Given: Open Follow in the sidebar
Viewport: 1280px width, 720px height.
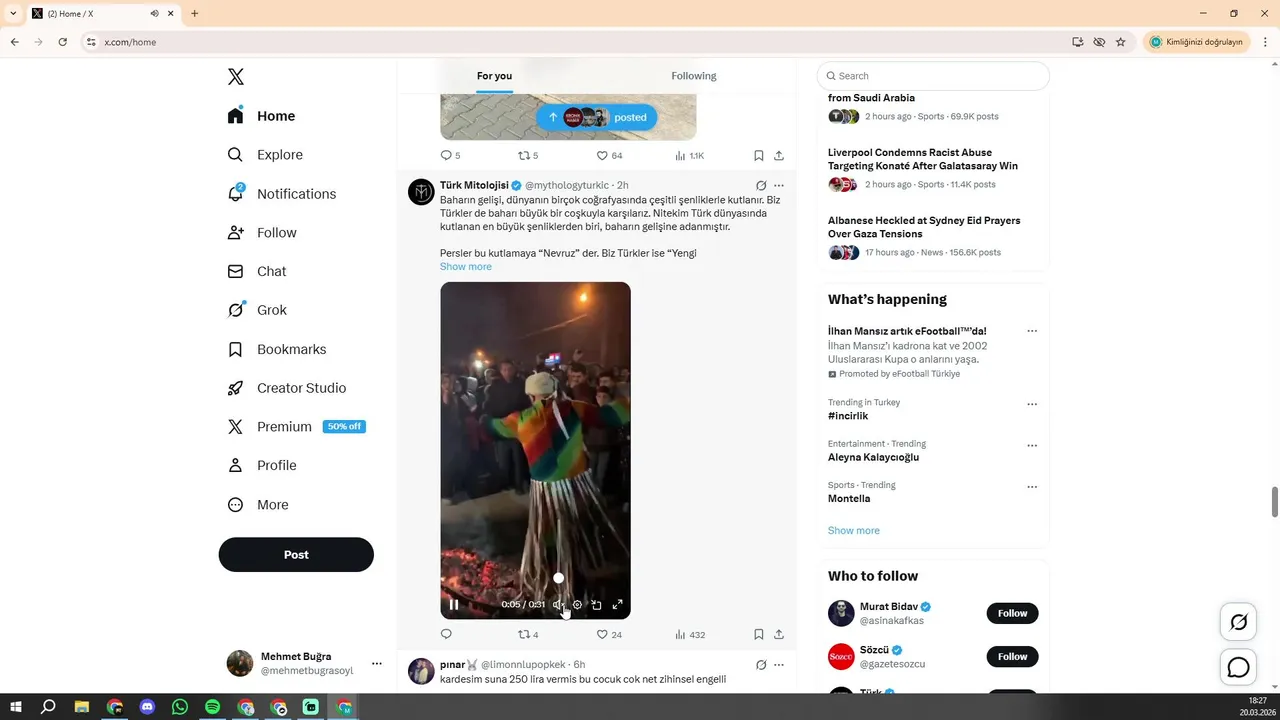Looking at the screenshot, I should pyautogui.click(x=262, y=233).
